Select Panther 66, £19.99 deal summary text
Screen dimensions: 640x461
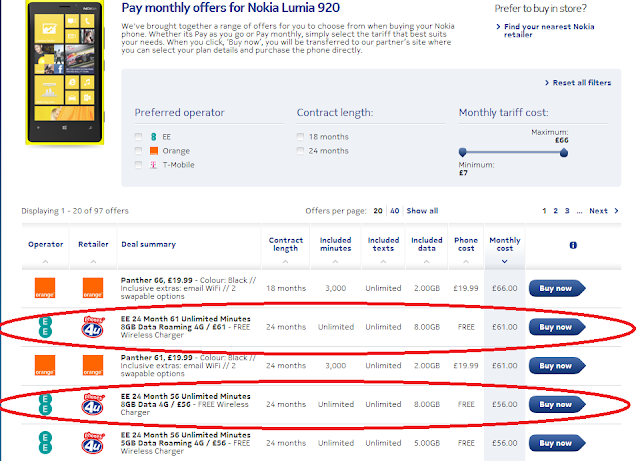click(x=189, y=288)
